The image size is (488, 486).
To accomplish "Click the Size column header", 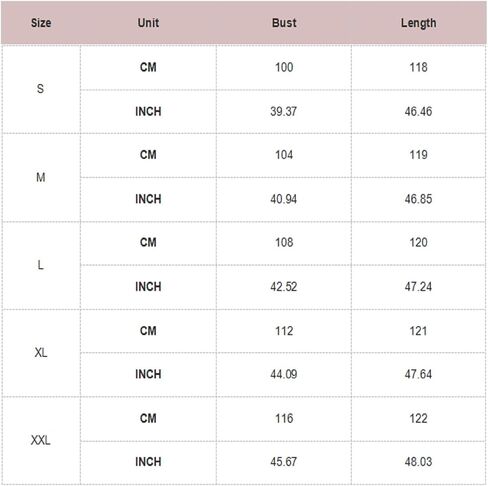I will point(41,23).
